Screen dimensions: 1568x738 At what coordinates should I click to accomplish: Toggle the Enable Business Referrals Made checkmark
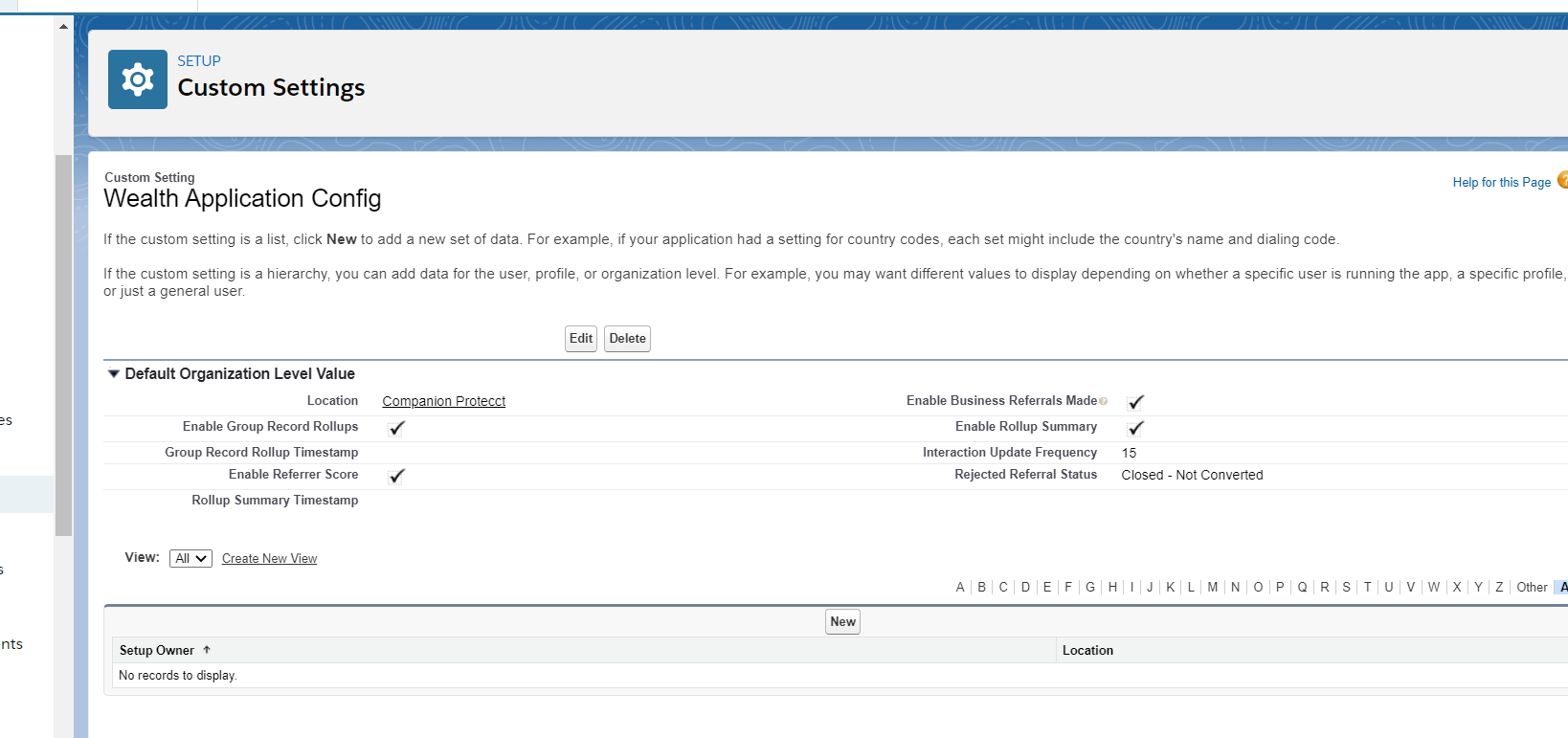[x=1135, y=402]
